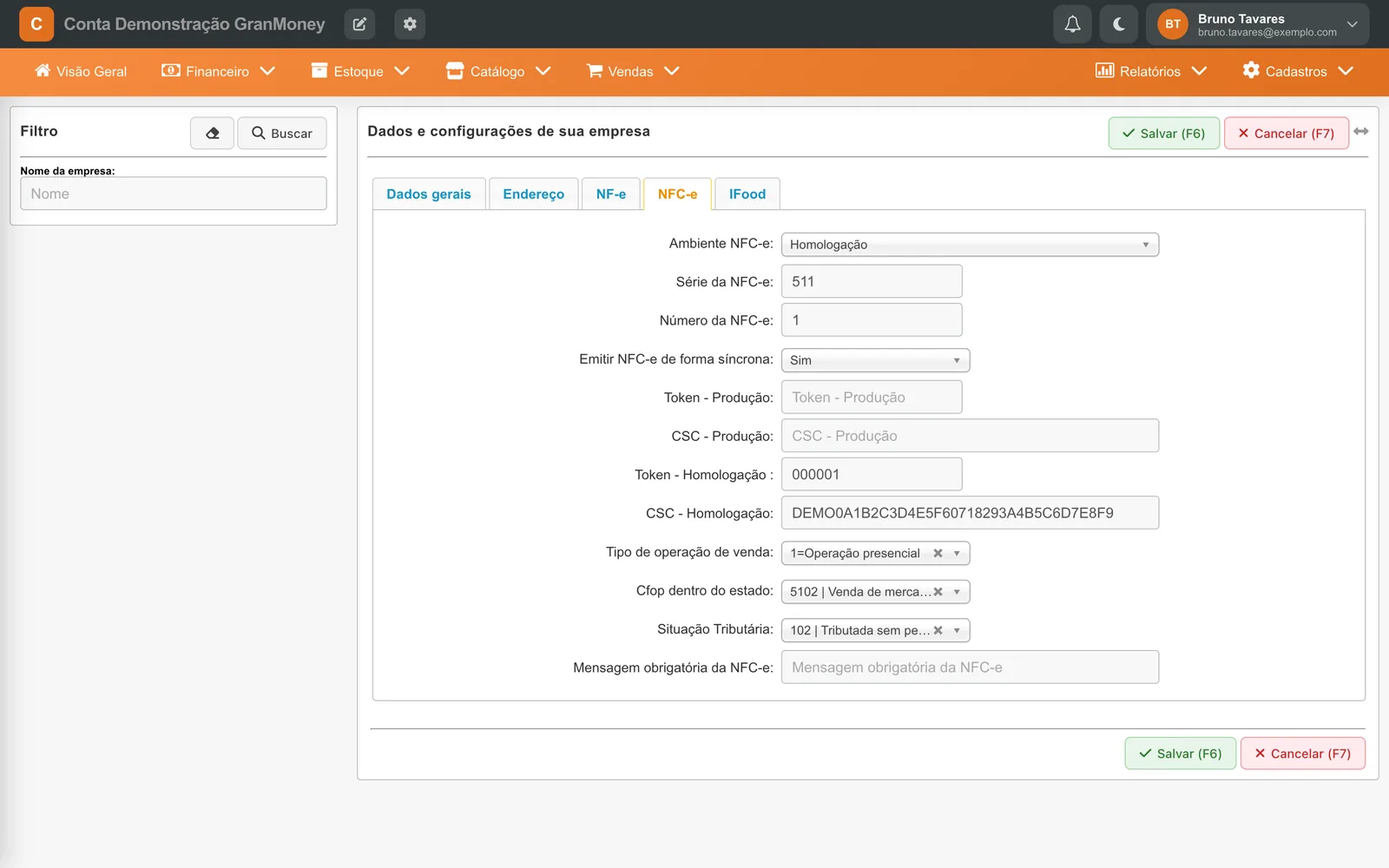This screenshot has height=868, width=1389.
Task: Switch to the IFood tab
Action: (x=747, y=194)
